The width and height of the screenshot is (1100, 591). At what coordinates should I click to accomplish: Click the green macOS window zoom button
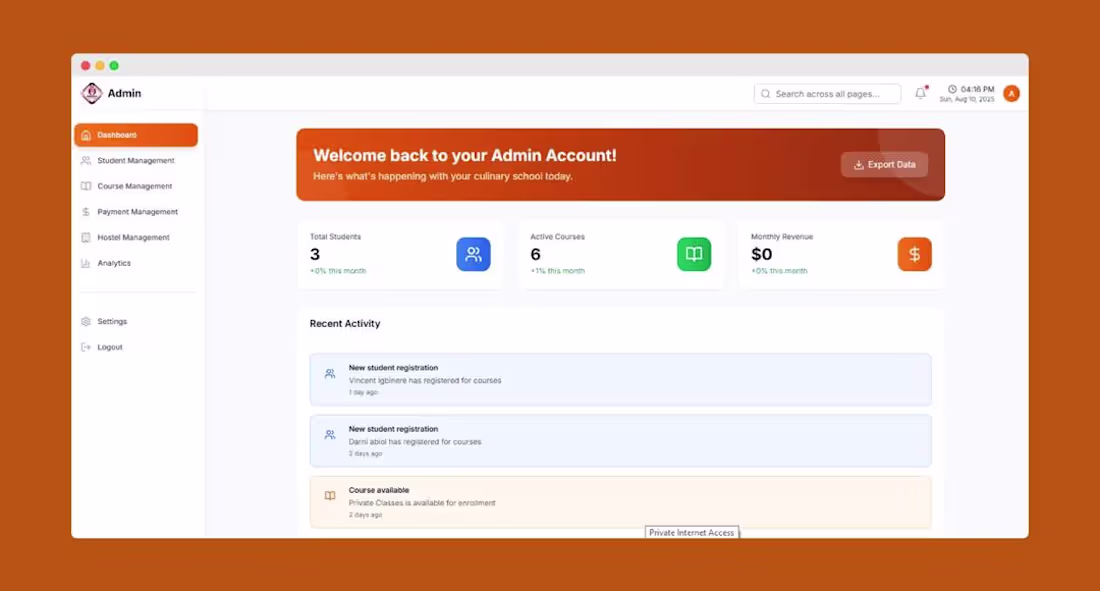point(114,65)
